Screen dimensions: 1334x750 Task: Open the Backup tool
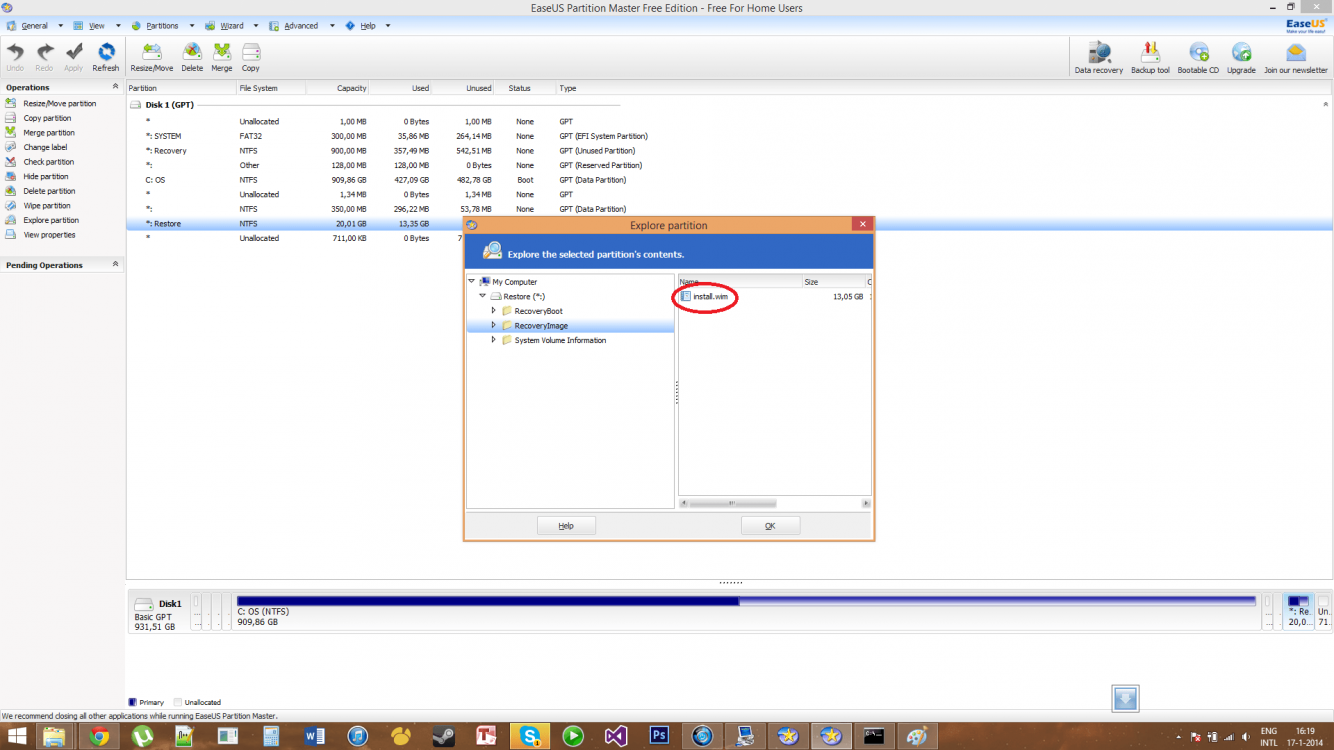pos(1150,58)
